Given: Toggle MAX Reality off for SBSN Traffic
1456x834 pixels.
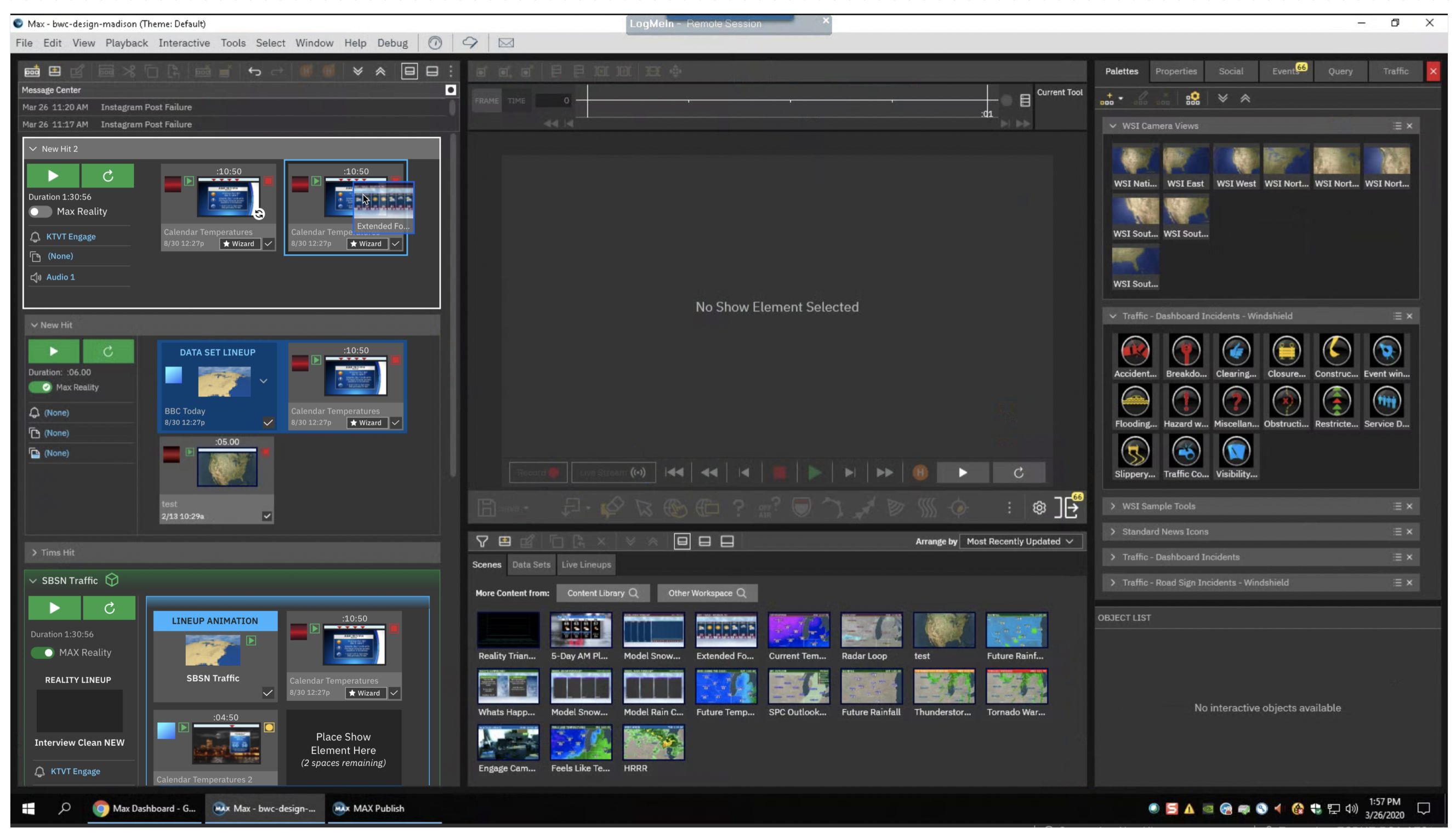Looking at the screenshot, I should (x=42, y=653).
